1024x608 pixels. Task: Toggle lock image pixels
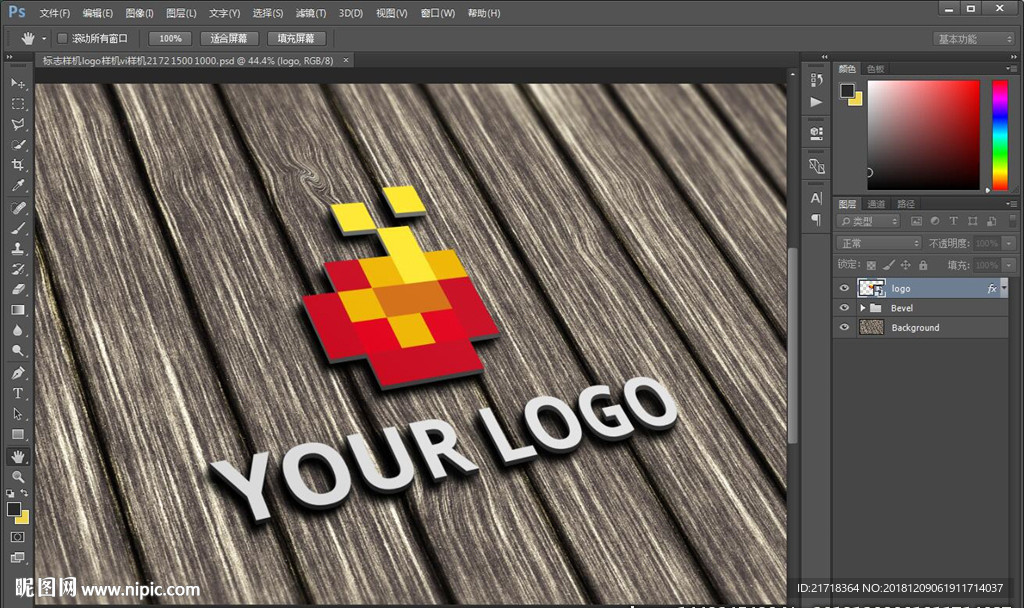click(x=888, y=265)
